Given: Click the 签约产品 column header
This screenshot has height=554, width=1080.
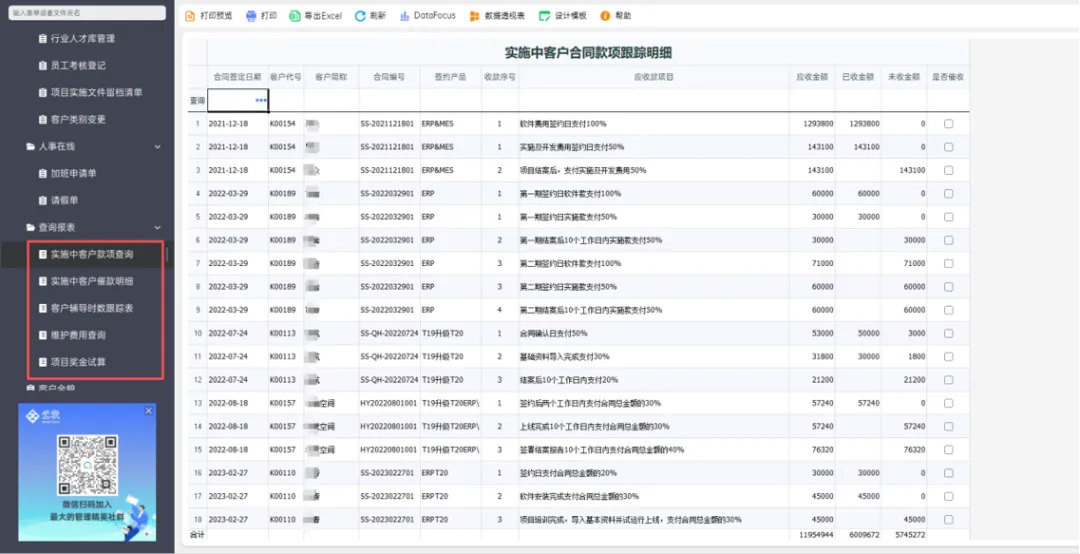Looking at the screenshot, I should [450, 77].
